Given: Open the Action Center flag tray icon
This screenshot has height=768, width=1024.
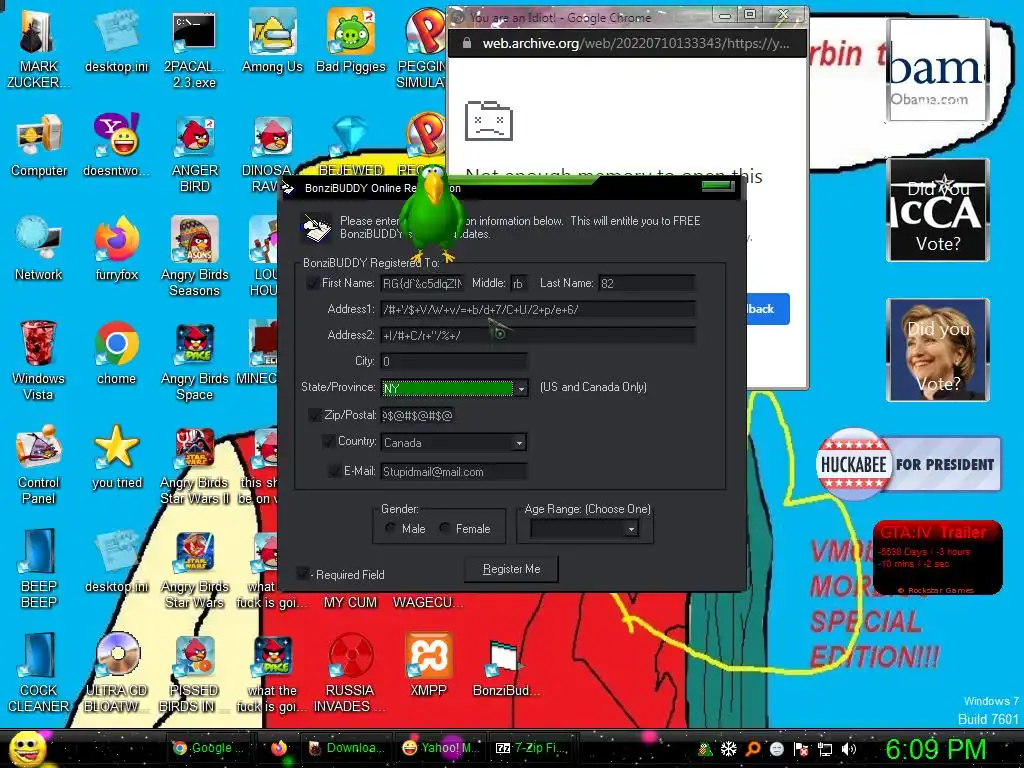Looking at the screenshot, I should pos(800,749).
